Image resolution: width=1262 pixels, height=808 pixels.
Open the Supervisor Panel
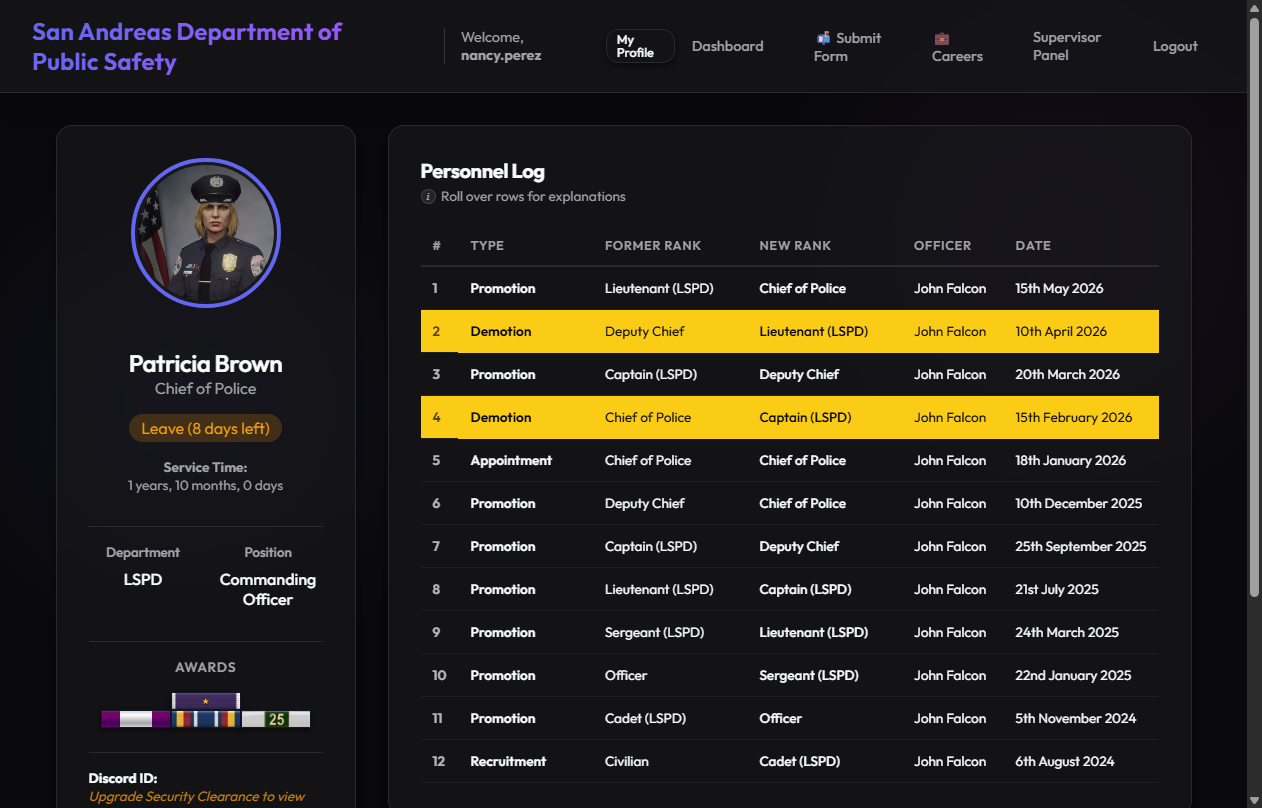tap(1067, 46)
